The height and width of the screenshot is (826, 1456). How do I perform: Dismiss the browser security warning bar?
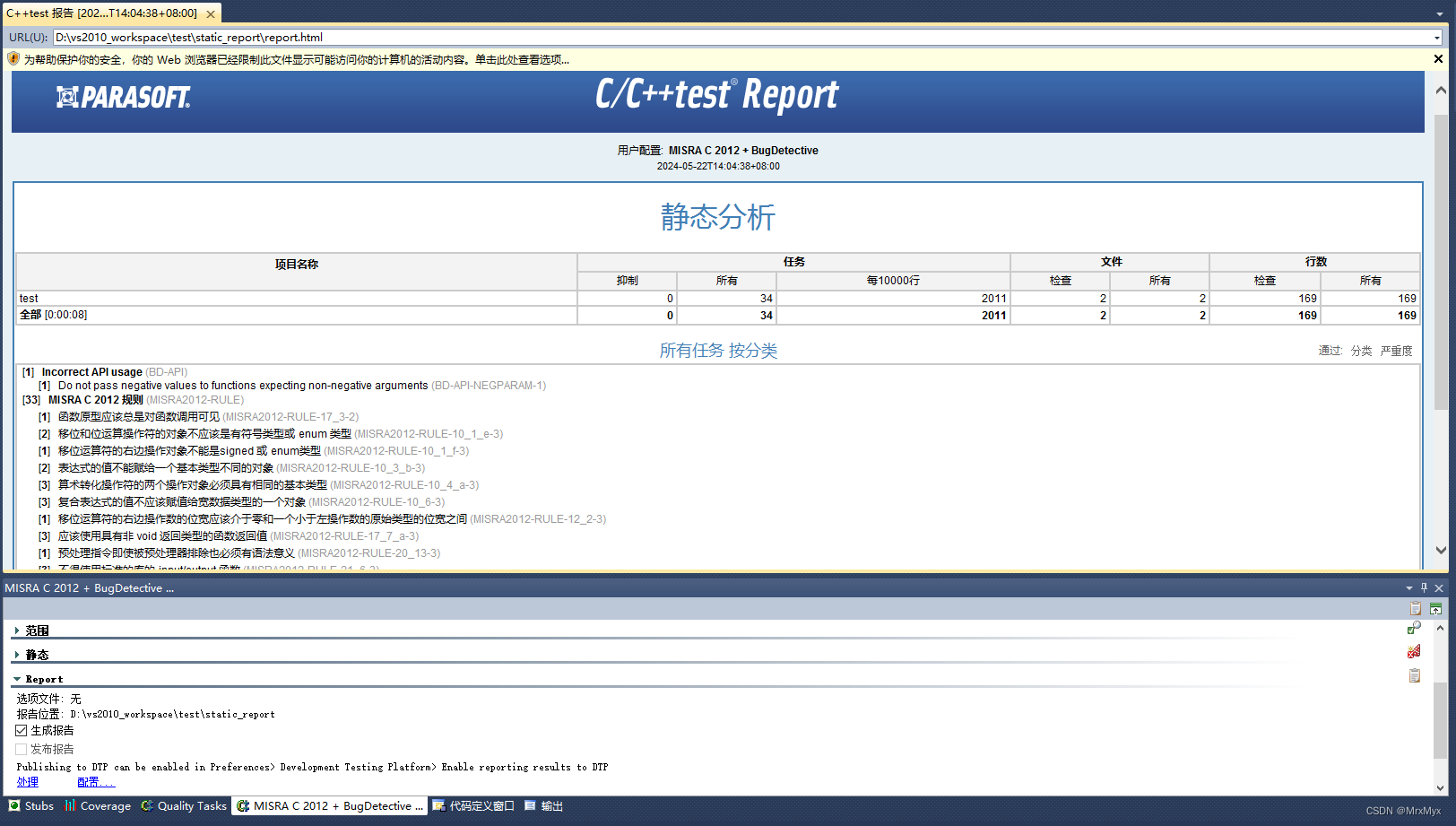click(1438, 59)
